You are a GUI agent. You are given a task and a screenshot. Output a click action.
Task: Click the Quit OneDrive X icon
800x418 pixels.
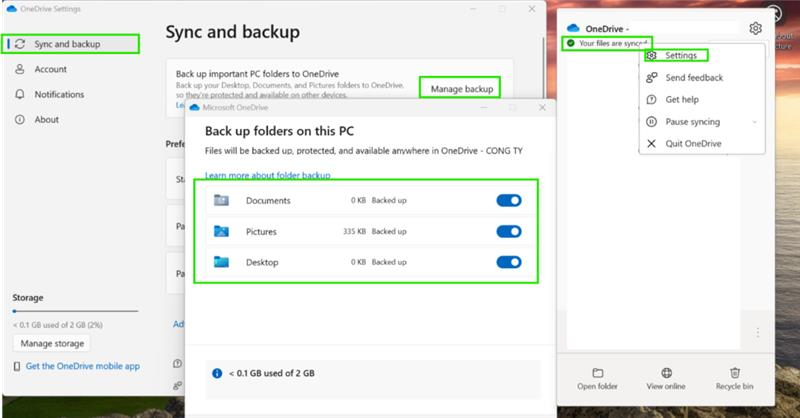click(652, 143)
